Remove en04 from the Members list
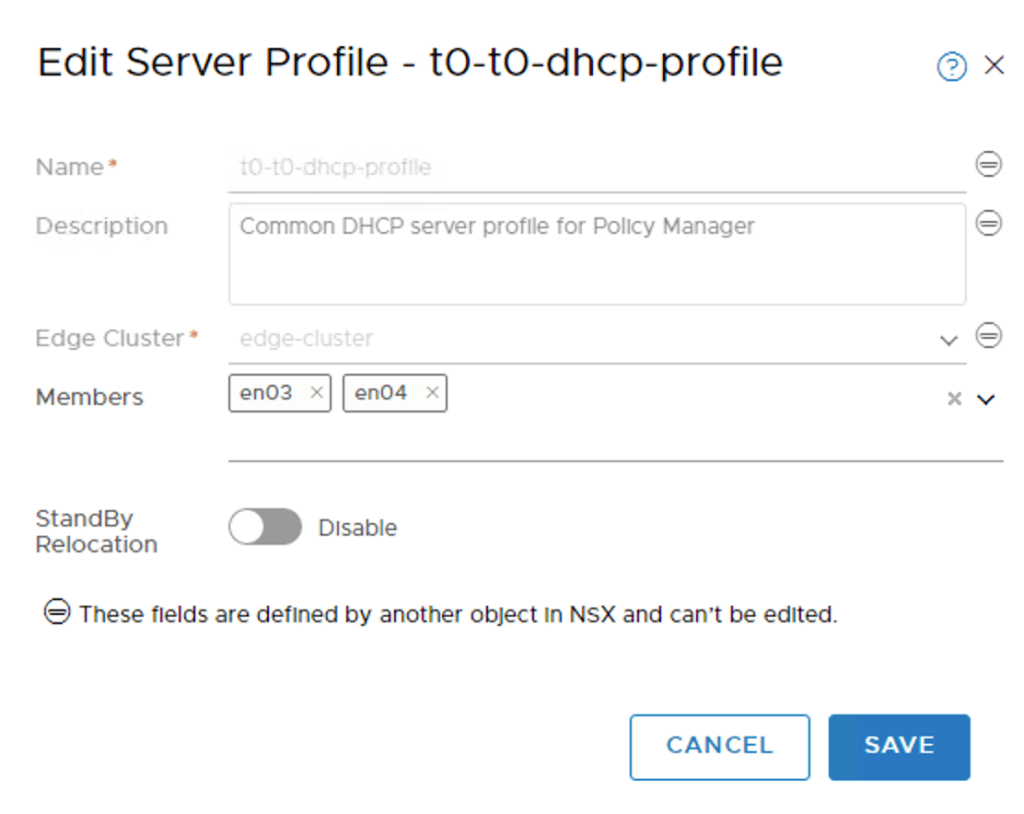1024x814 pixels. point(432,393)
